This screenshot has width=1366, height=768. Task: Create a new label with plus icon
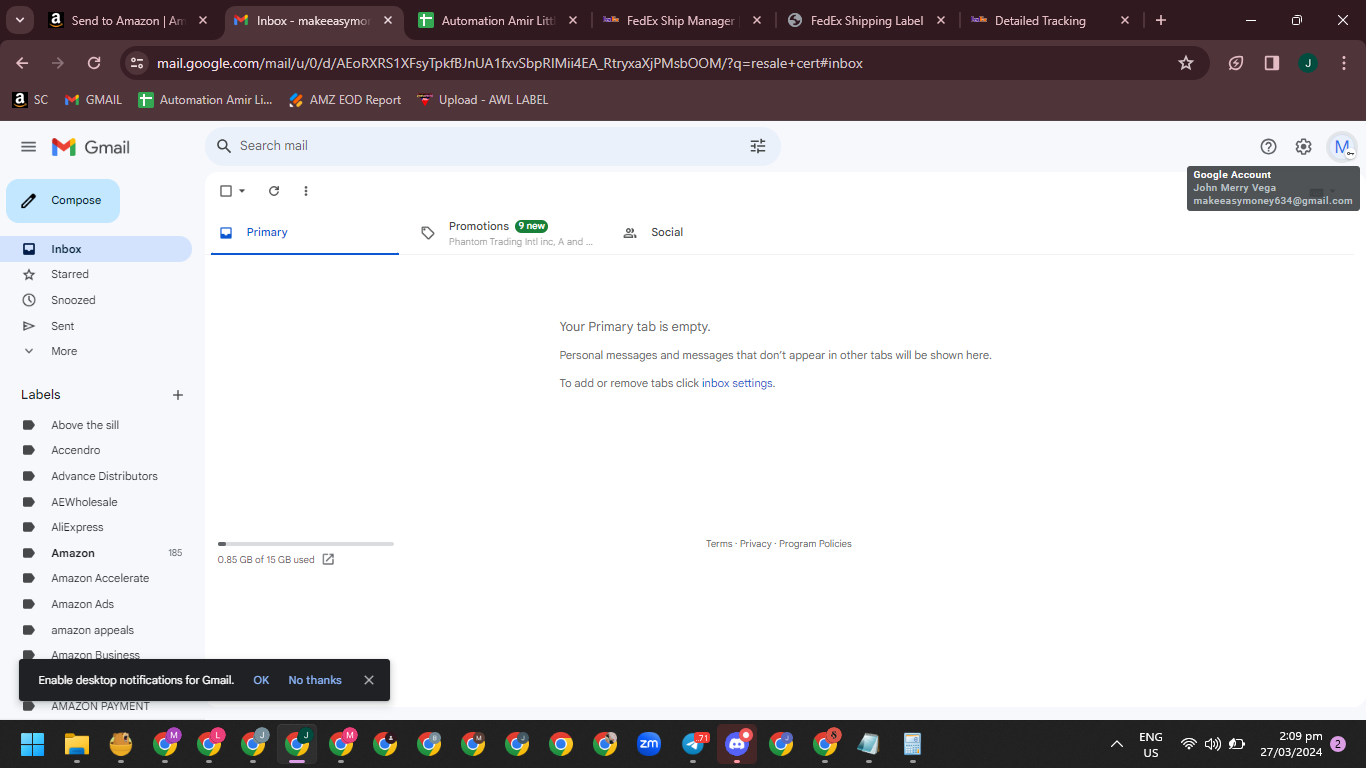178,395
